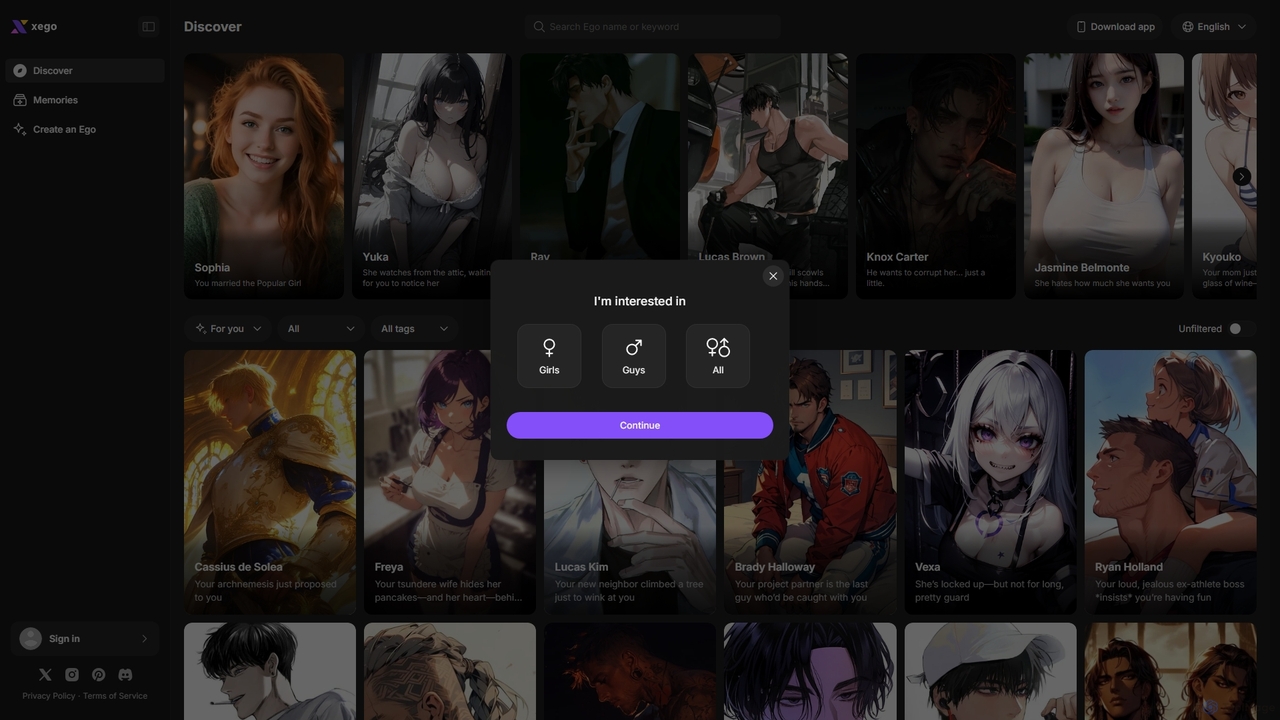Click next arrow on featured carousel

pyautogui.click(x=1241, y=177)
